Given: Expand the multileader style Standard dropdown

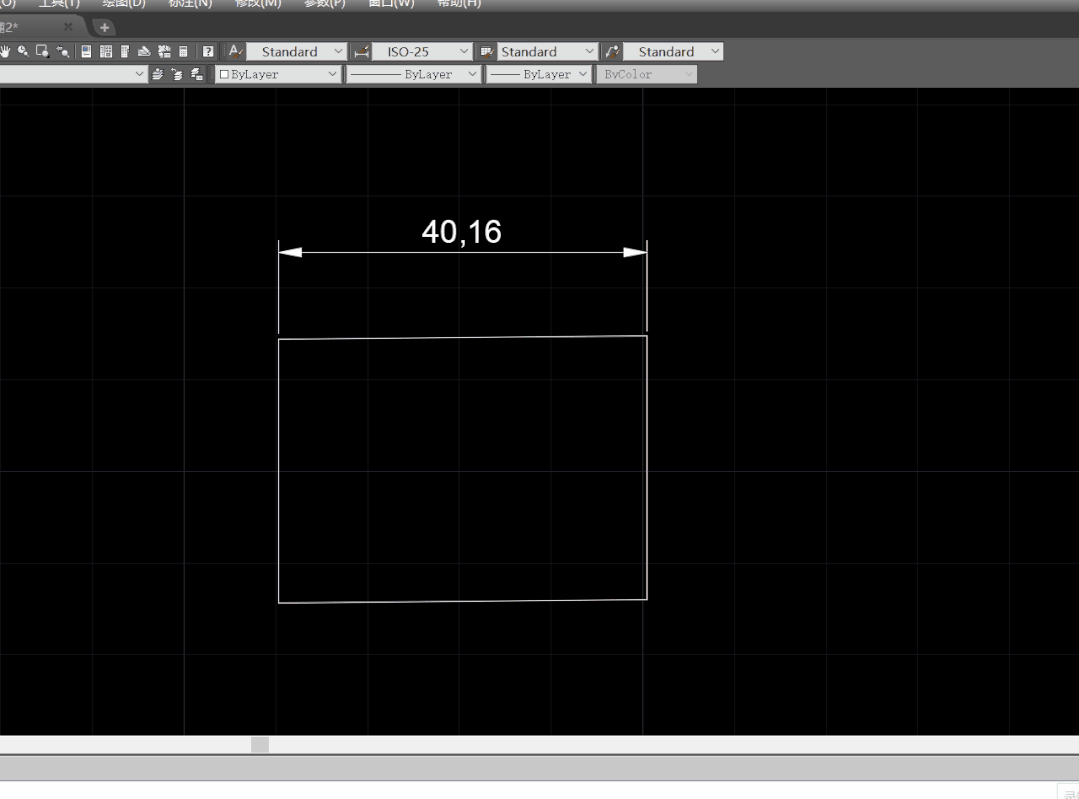Looking at the screenshot, I should tap(673, 52).
